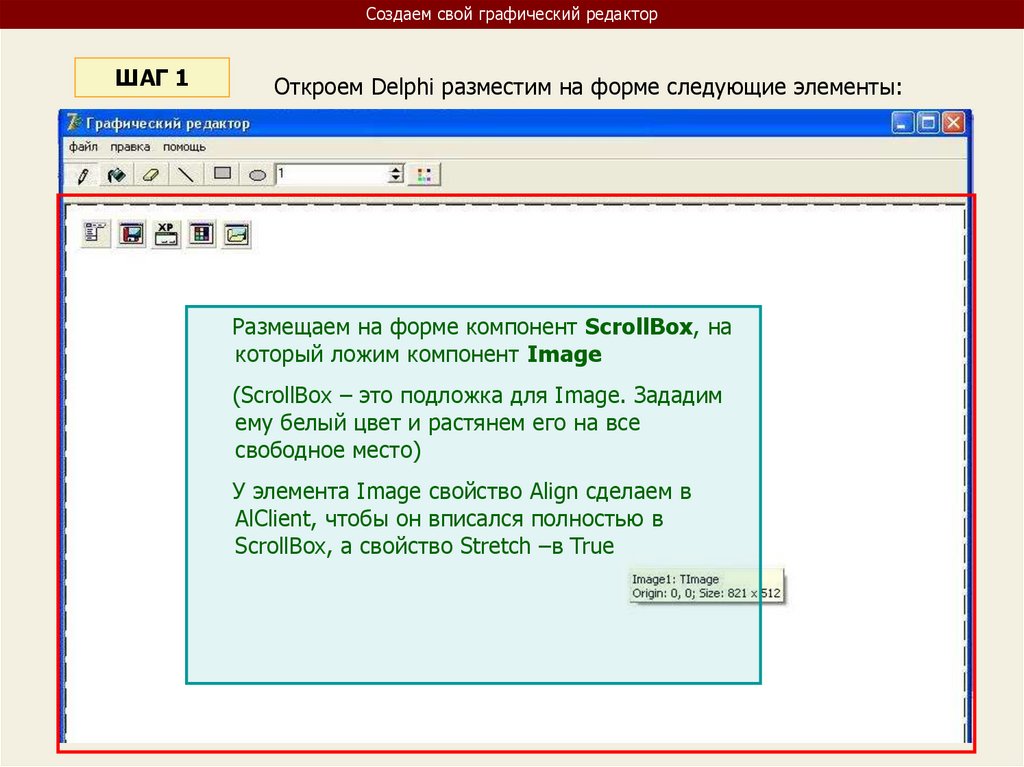Click the bold word Image in the instruction
The width and height of the screenshot is (1024, 767).
(x=564, y=354)
